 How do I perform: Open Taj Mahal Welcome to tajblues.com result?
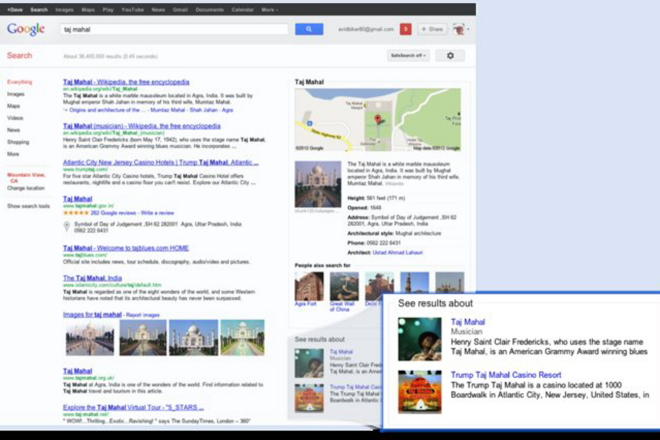[126, 248]
